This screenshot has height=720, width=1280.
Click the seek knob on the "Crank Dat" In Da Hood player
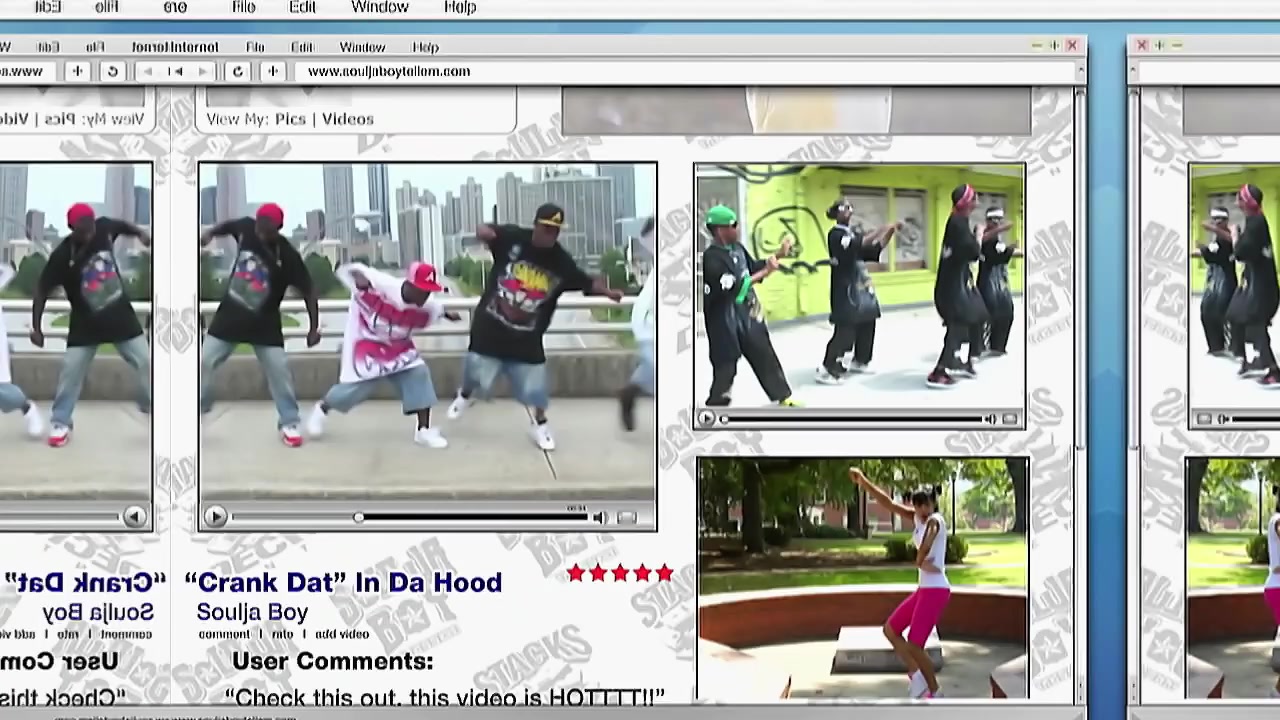tap(358, 517)
